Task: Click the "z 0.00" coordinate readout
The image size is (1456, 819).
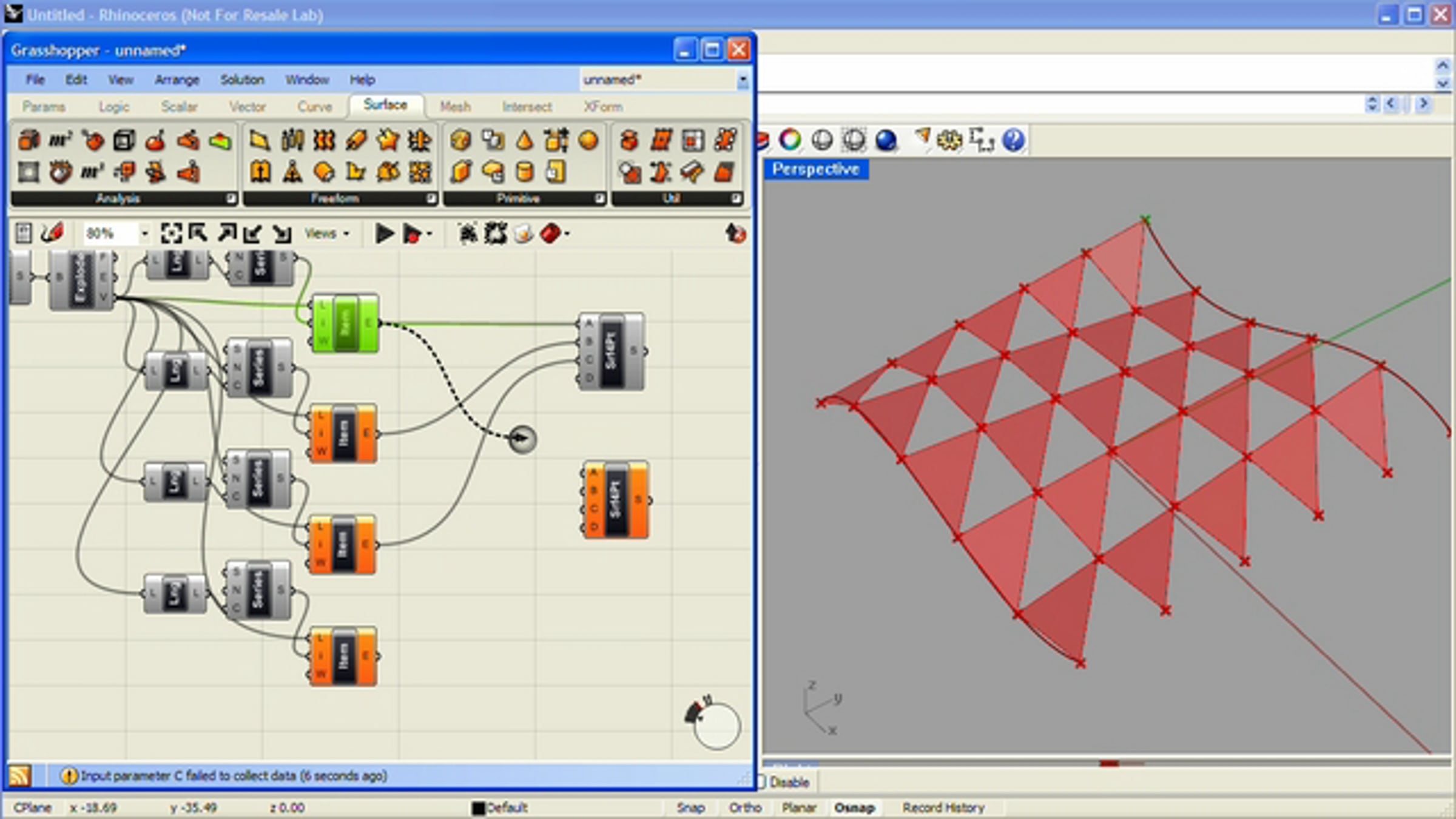Action: point(287,808)
